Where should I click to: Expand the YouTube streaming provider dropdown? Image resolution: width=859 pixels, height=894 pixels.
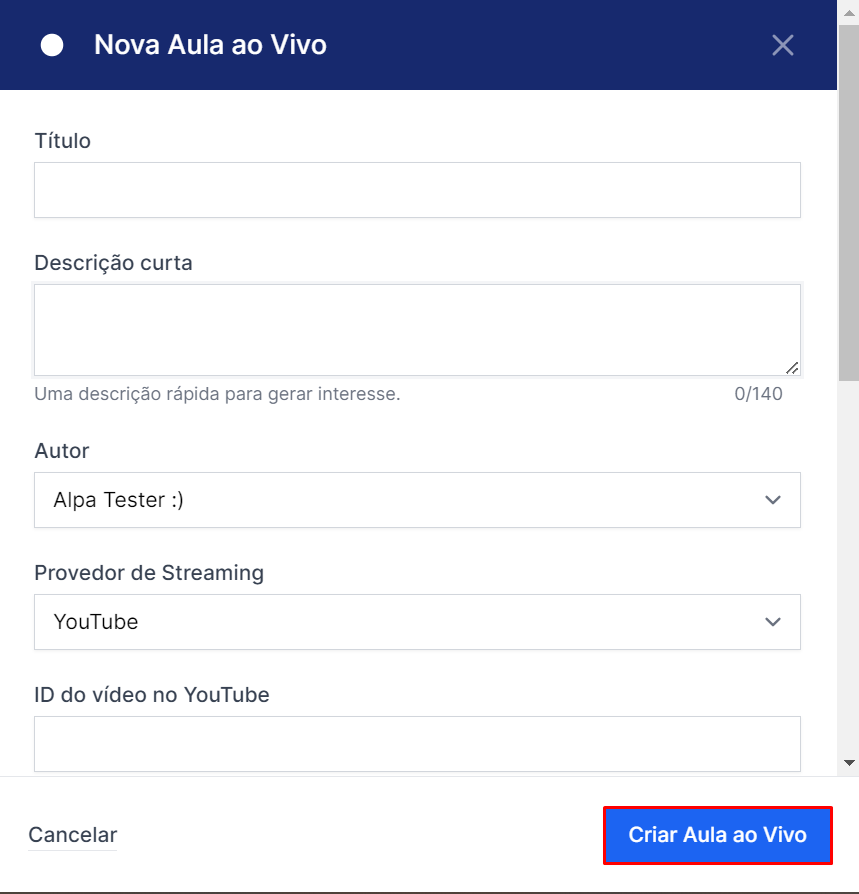[x=417, y=622]
